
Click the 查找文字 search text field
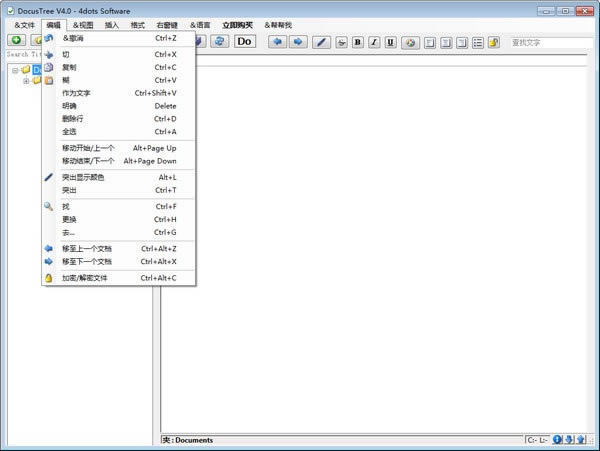550,42
